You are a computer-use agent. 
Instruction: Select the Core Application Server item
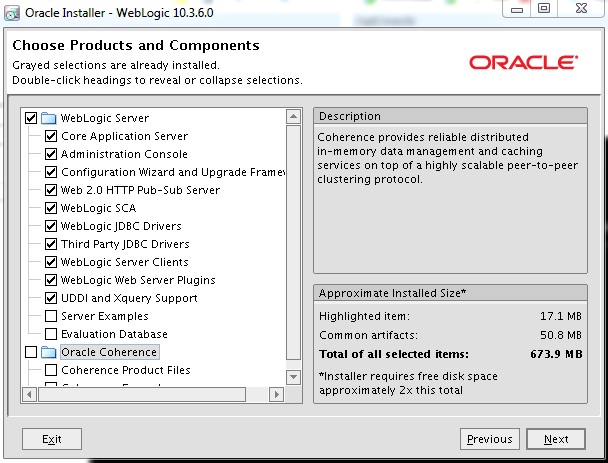[124, 136]
